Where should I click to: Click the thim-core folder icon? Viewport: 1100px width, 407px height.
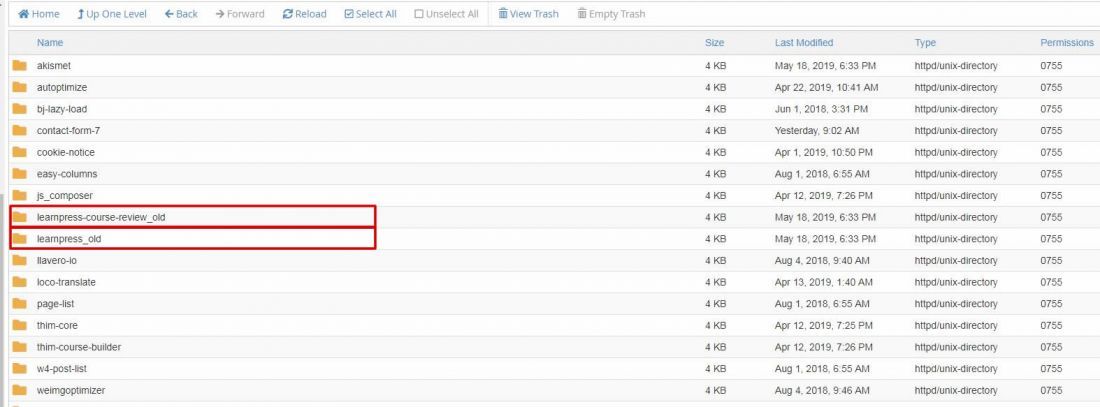[x=20, y=326]
